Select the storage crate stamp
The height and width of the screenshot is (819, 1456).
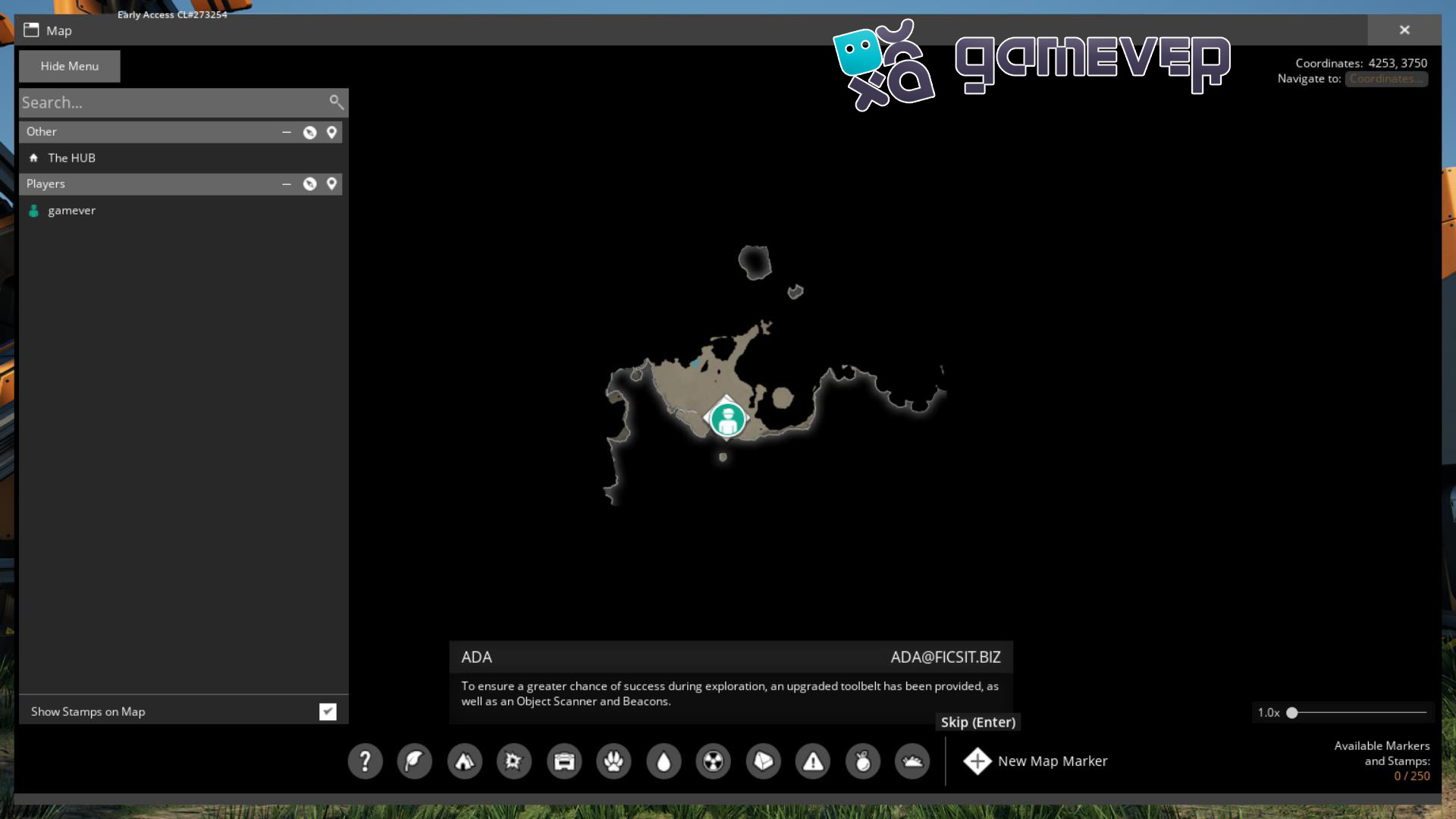pyautogui.click(x=564, y=761)
